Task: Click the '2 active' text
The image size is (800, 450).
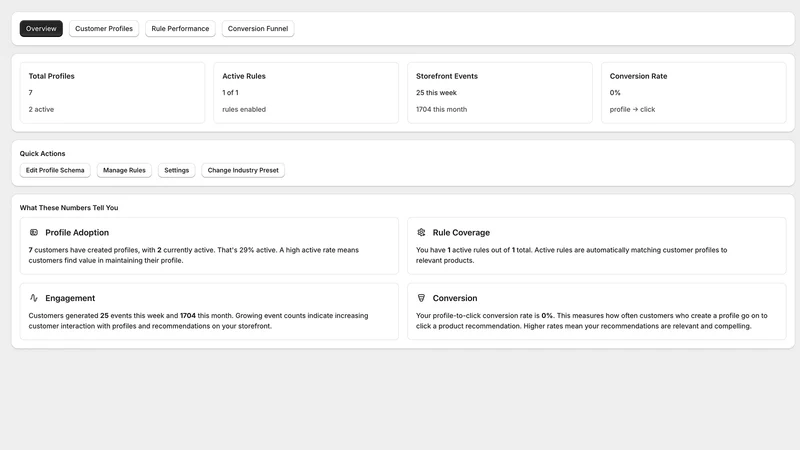Action: coord(41,109)
